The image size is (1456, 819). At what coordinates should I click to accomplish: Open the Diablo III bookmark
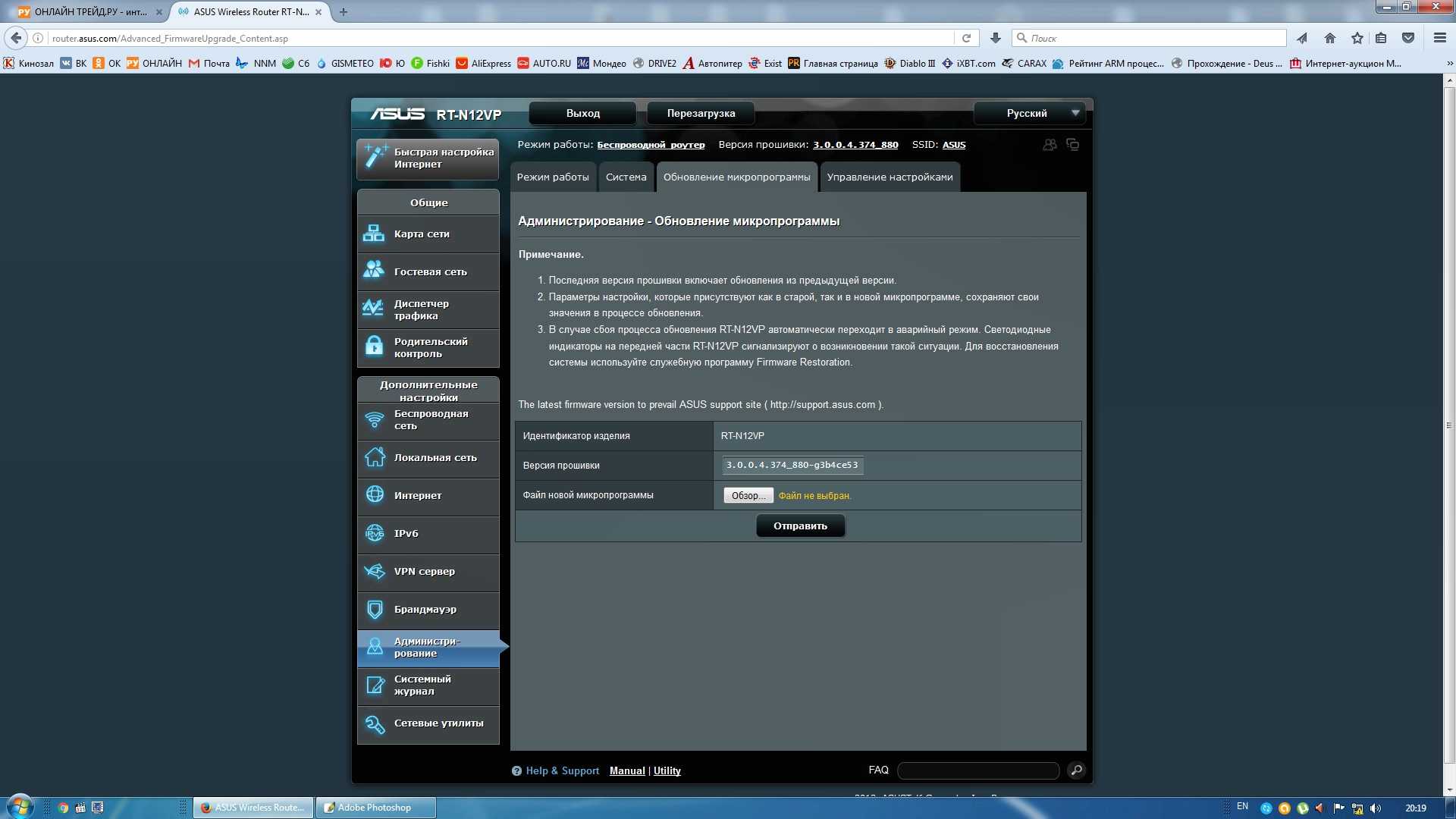[910, 64]
